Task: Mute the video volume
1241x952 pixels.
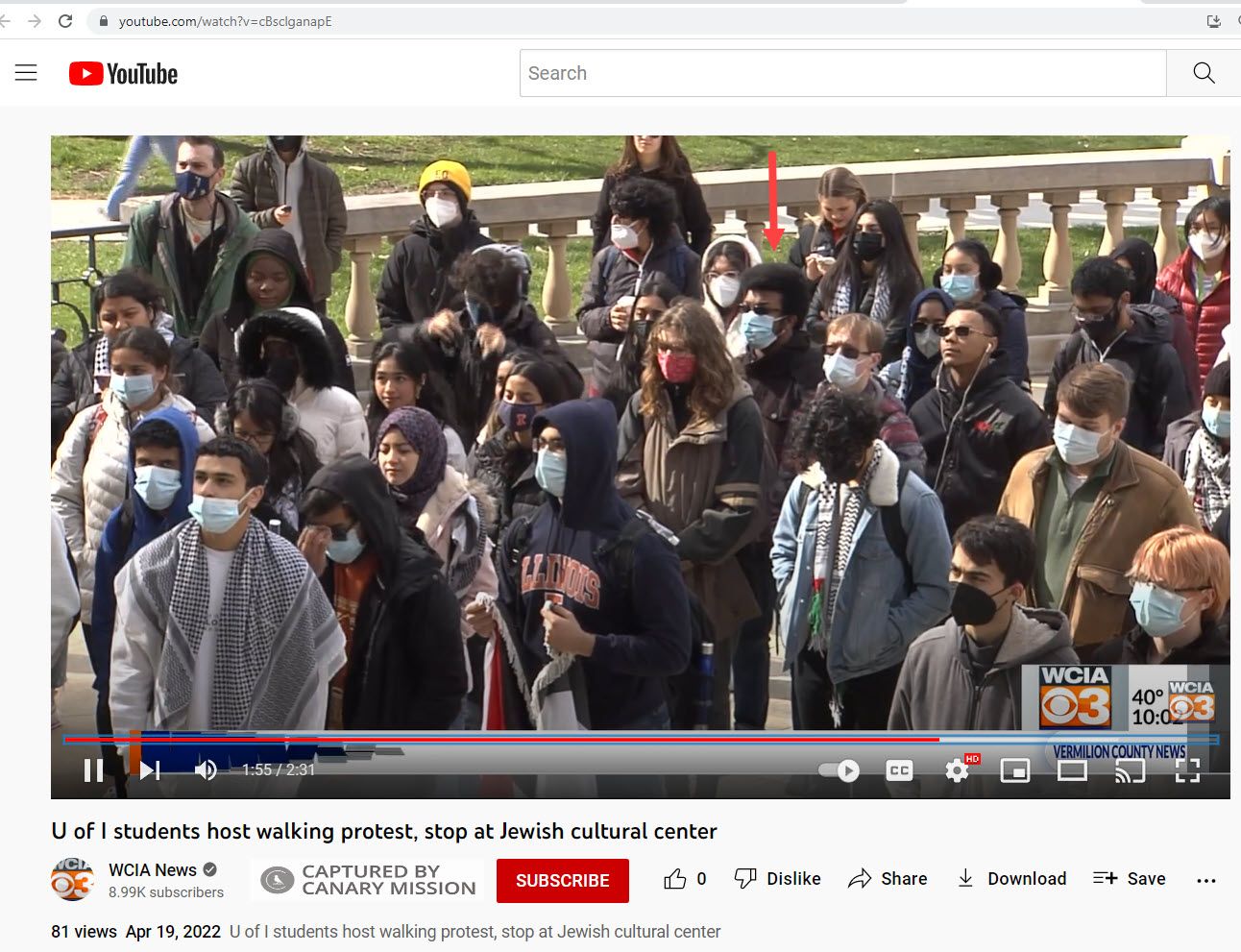Action: click(206, 770)
